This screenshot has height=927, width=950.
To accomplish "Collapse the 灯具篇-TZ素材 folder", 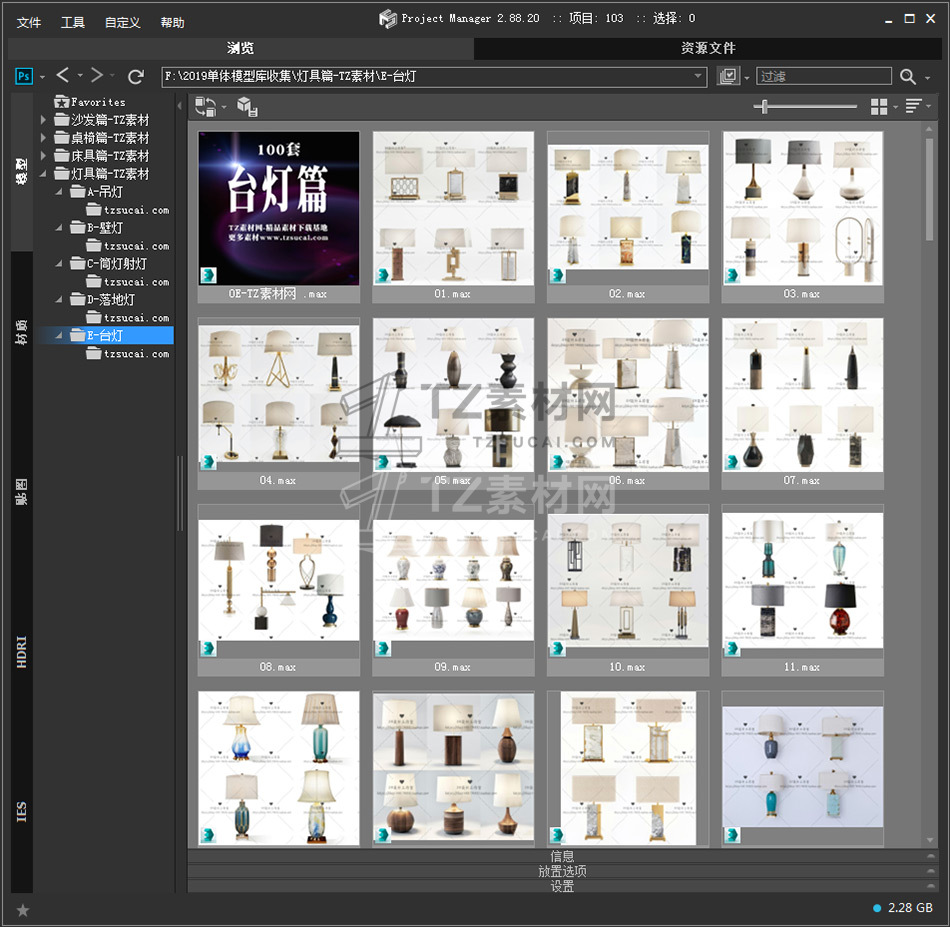I will click(43, 174).
